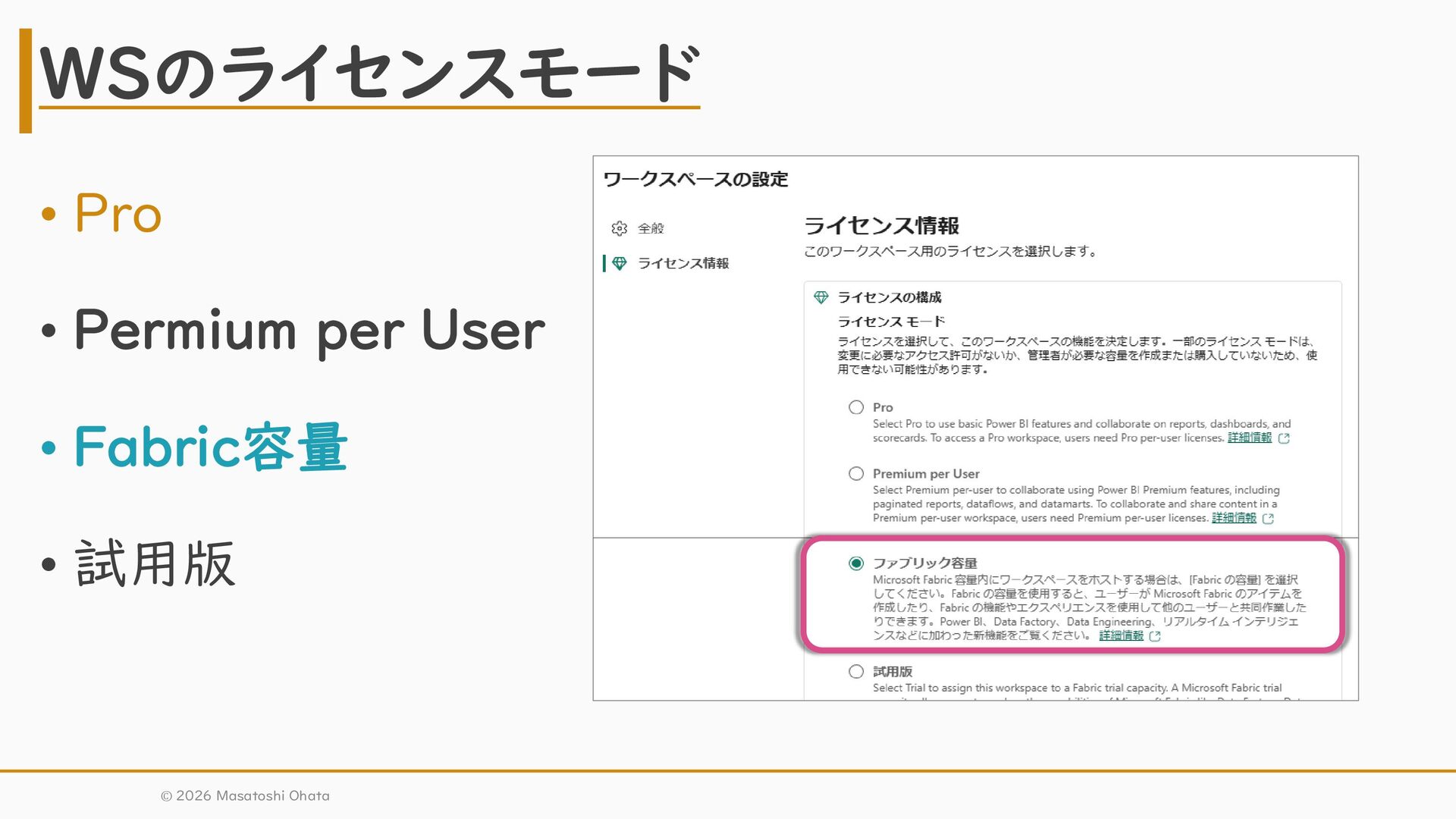Open 詳細情報 link under Premium per User
Viewport: 1456px width, 819px height.
click(1233, 519)
